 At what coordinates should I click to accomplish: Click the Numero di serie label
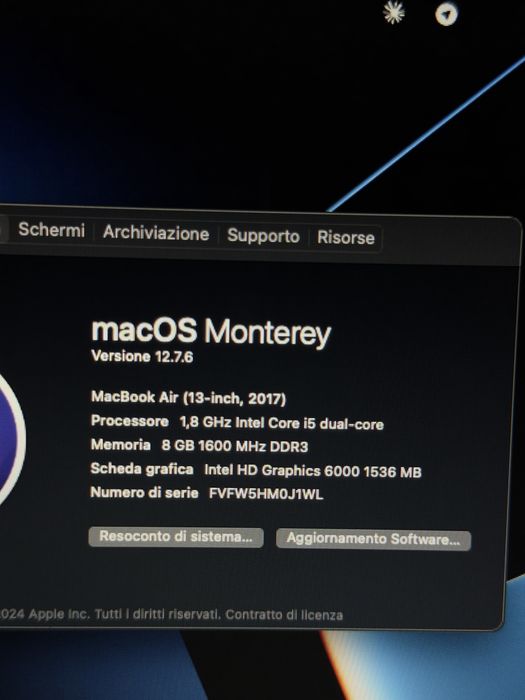click(x=144, y=493)
